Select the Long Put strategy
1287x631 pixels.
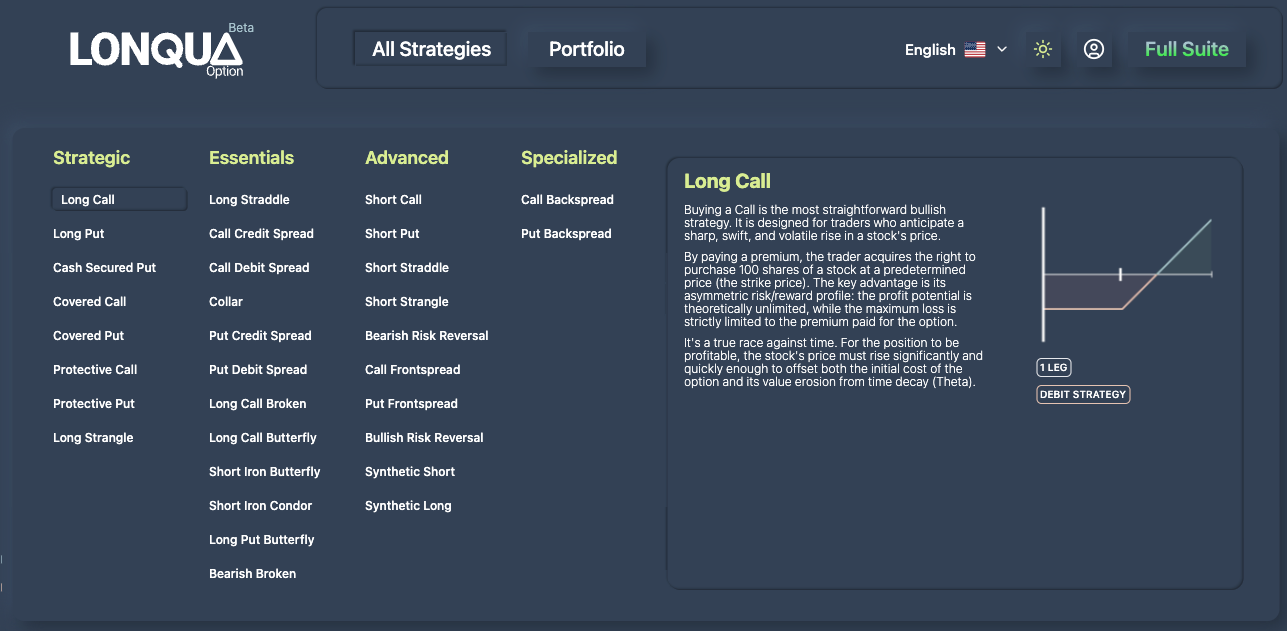(x=78, y=233)
